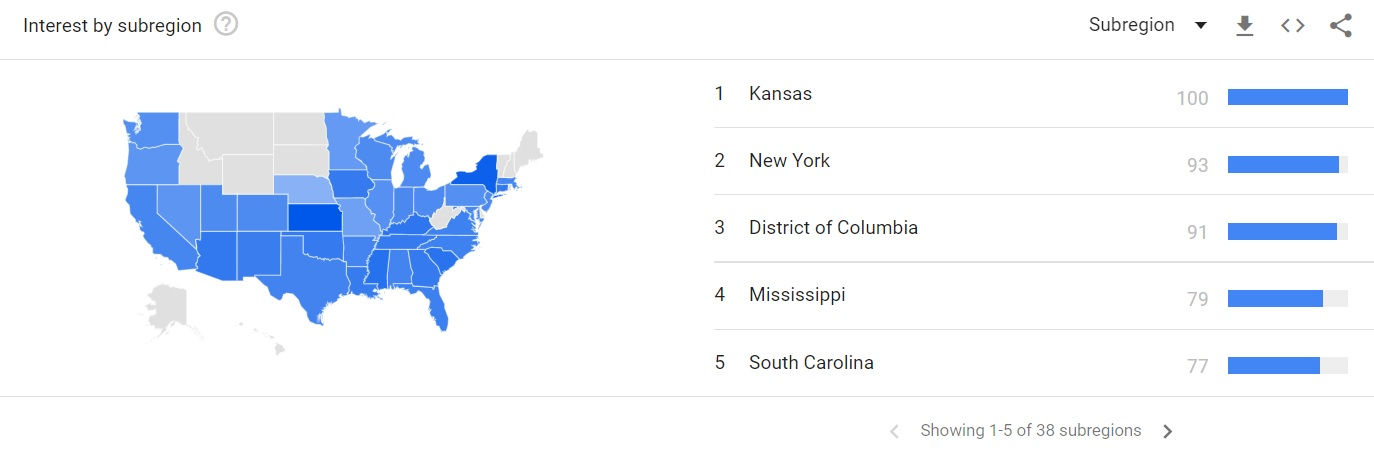Open the South Carolina entry
1374x463 pixels.
point(1031,363)
